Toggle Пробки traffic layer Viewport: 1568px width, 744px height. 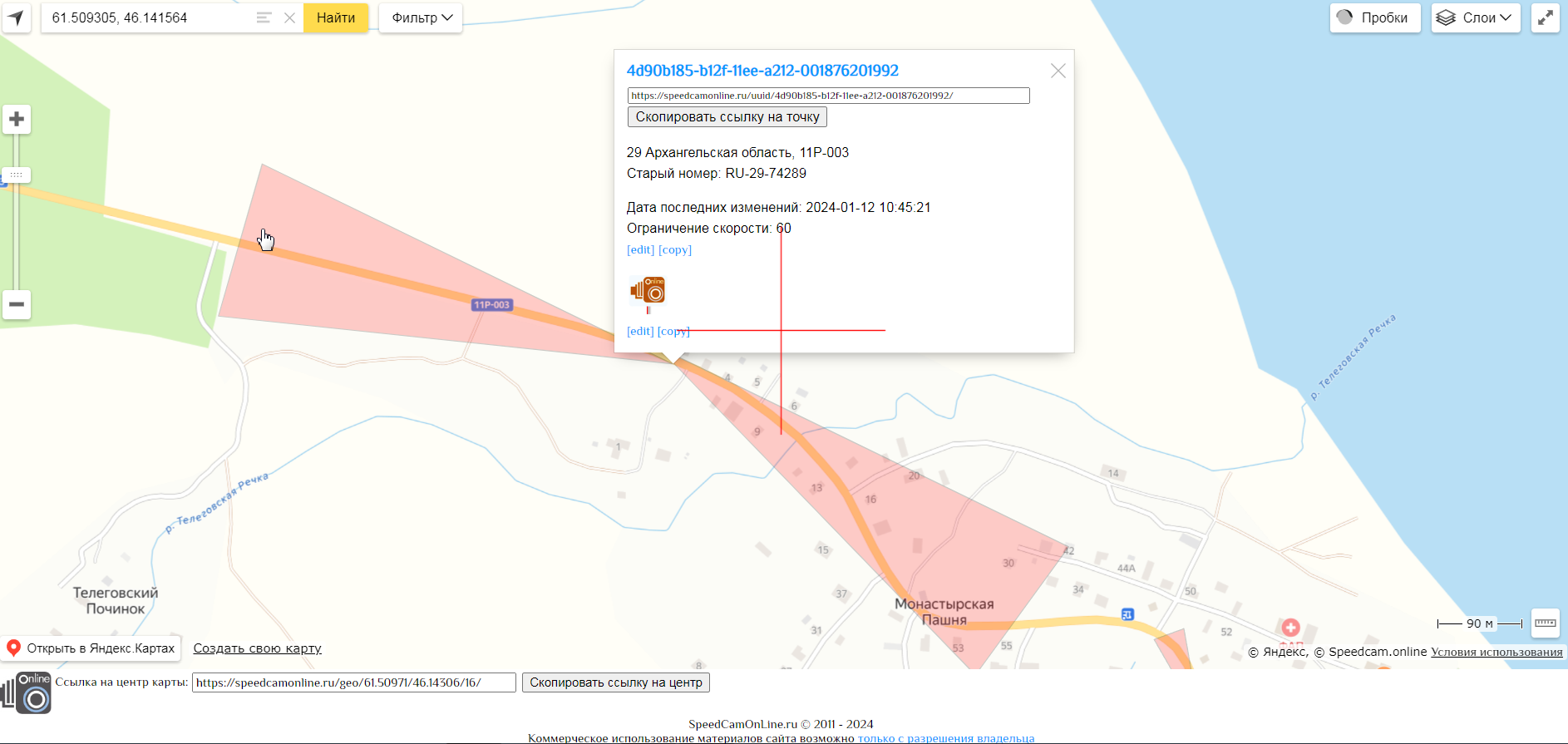(x=1374, y=17)
